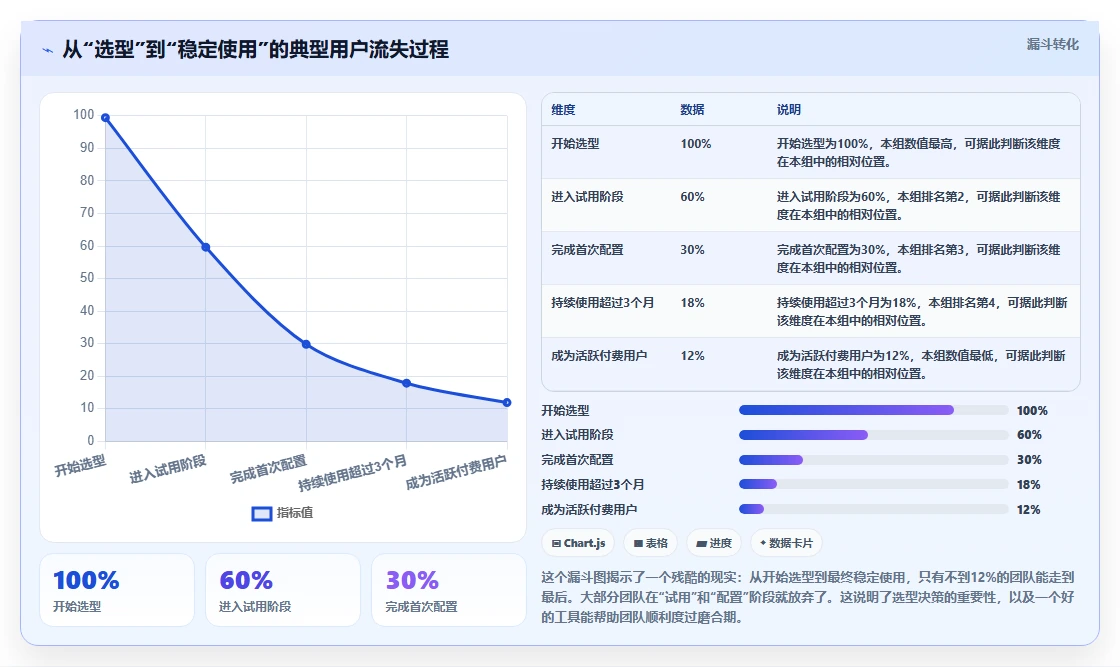Screen dimensions: 1120x667
Task: Click the 持续使用超过3个月 progress bar
Action: point(873,484)
